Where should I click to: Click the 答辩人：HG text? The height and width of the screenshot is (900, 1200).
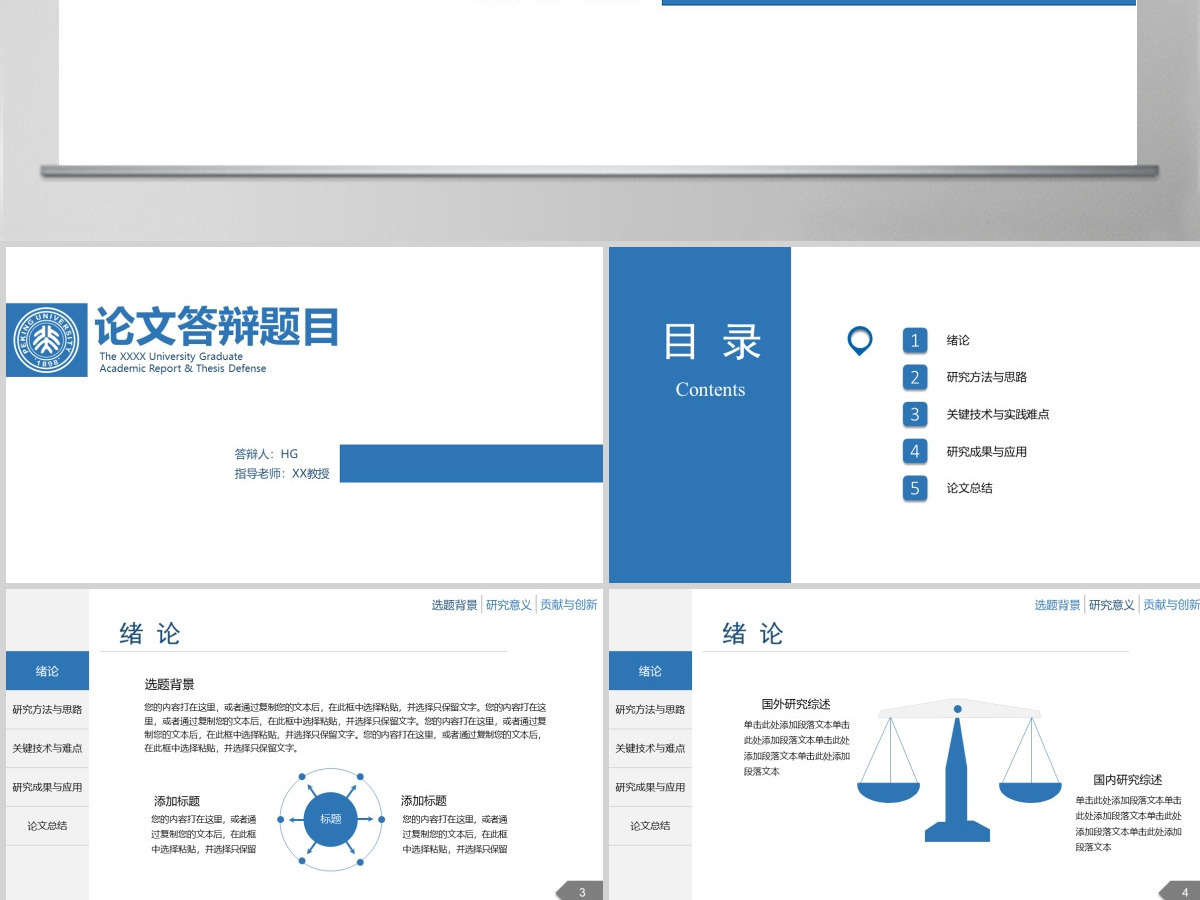pyautogui.click(x=266, y=454)
